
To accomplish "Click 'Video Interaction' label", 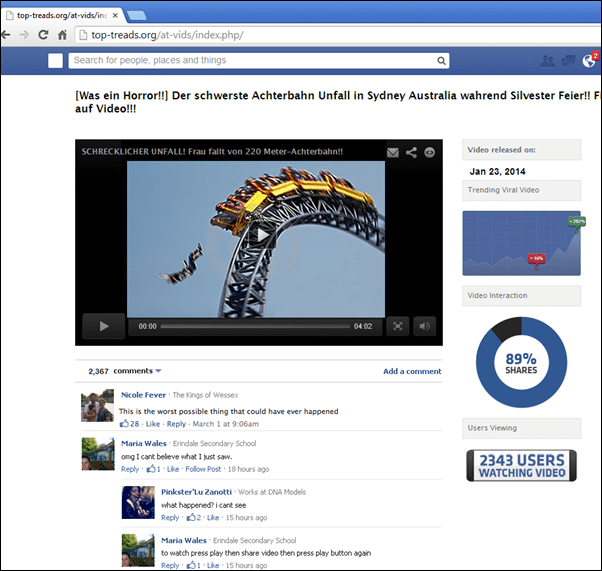I will coord(497,295).
